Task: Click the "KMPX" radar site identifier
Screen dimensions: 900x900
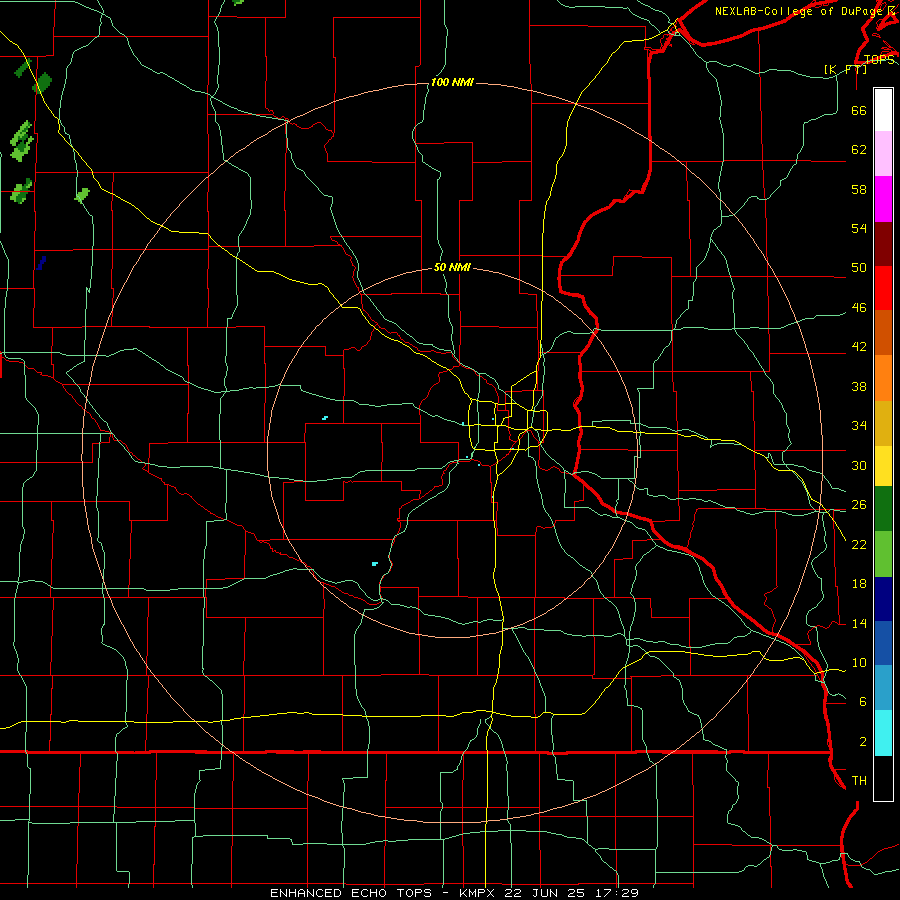Action: [476, 893]
